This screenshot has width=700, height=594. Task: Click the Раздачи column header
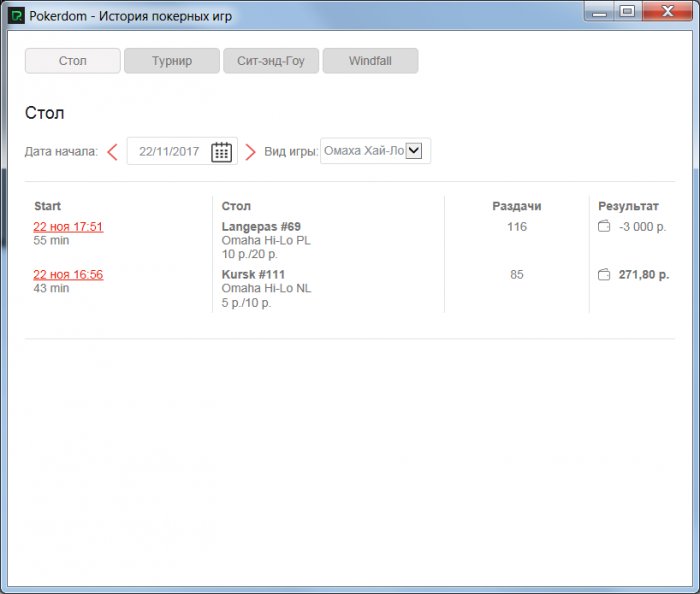coord(517,206)
